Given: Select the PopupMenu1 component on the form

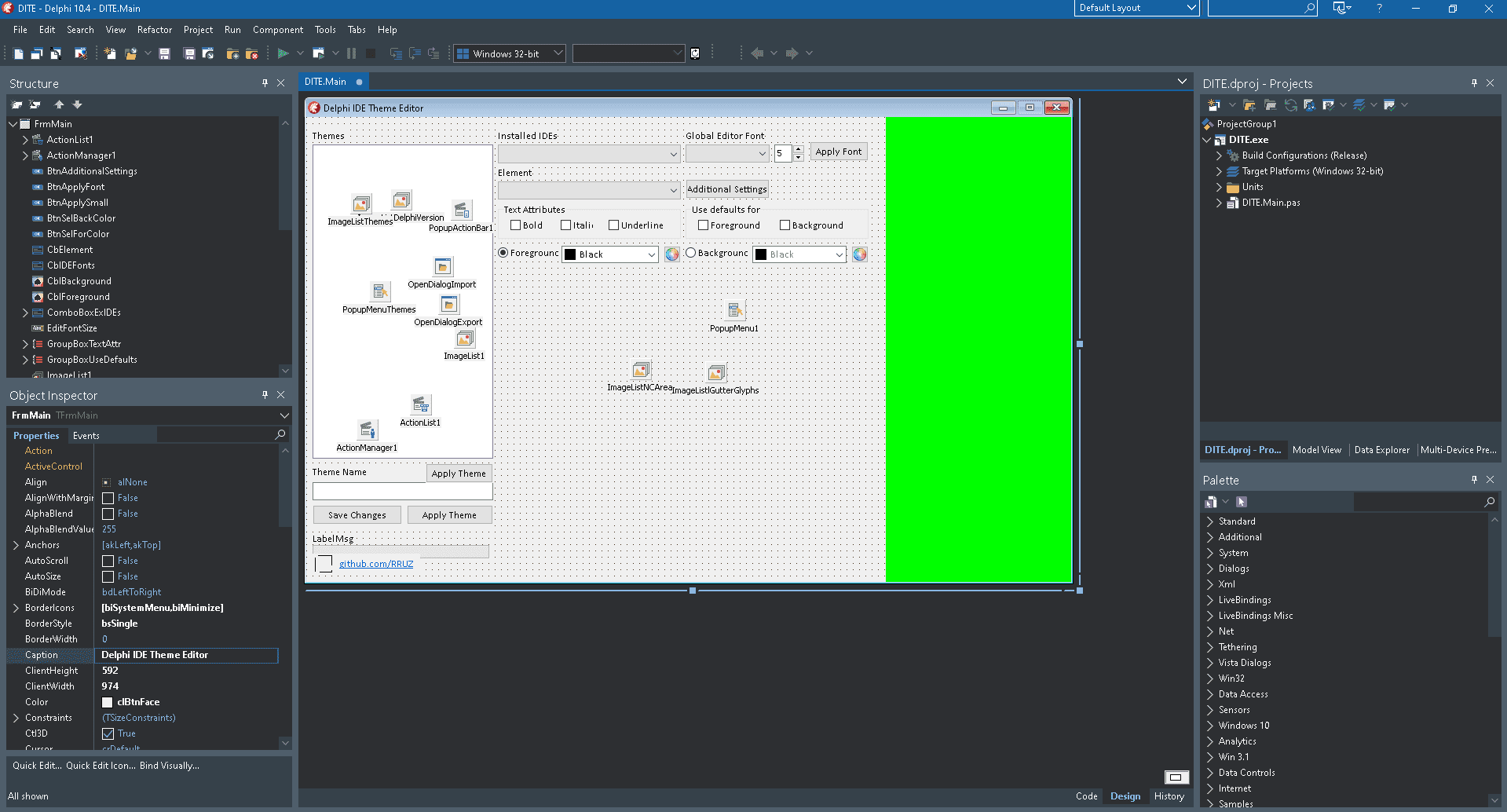Looking at the screenshot, I should 734,310.
